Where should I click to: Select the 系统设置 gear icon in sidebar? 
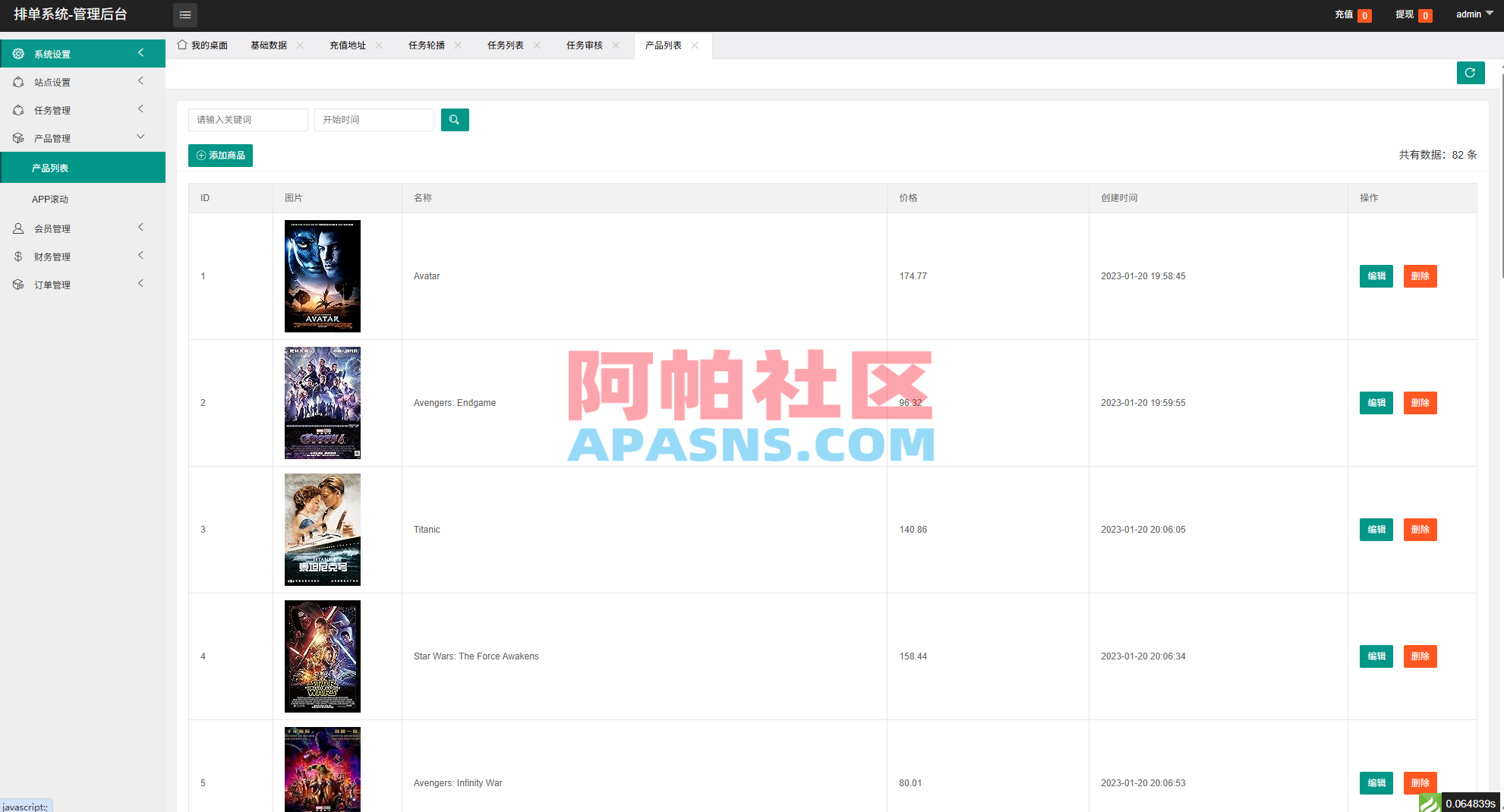[x=18, y=53]
